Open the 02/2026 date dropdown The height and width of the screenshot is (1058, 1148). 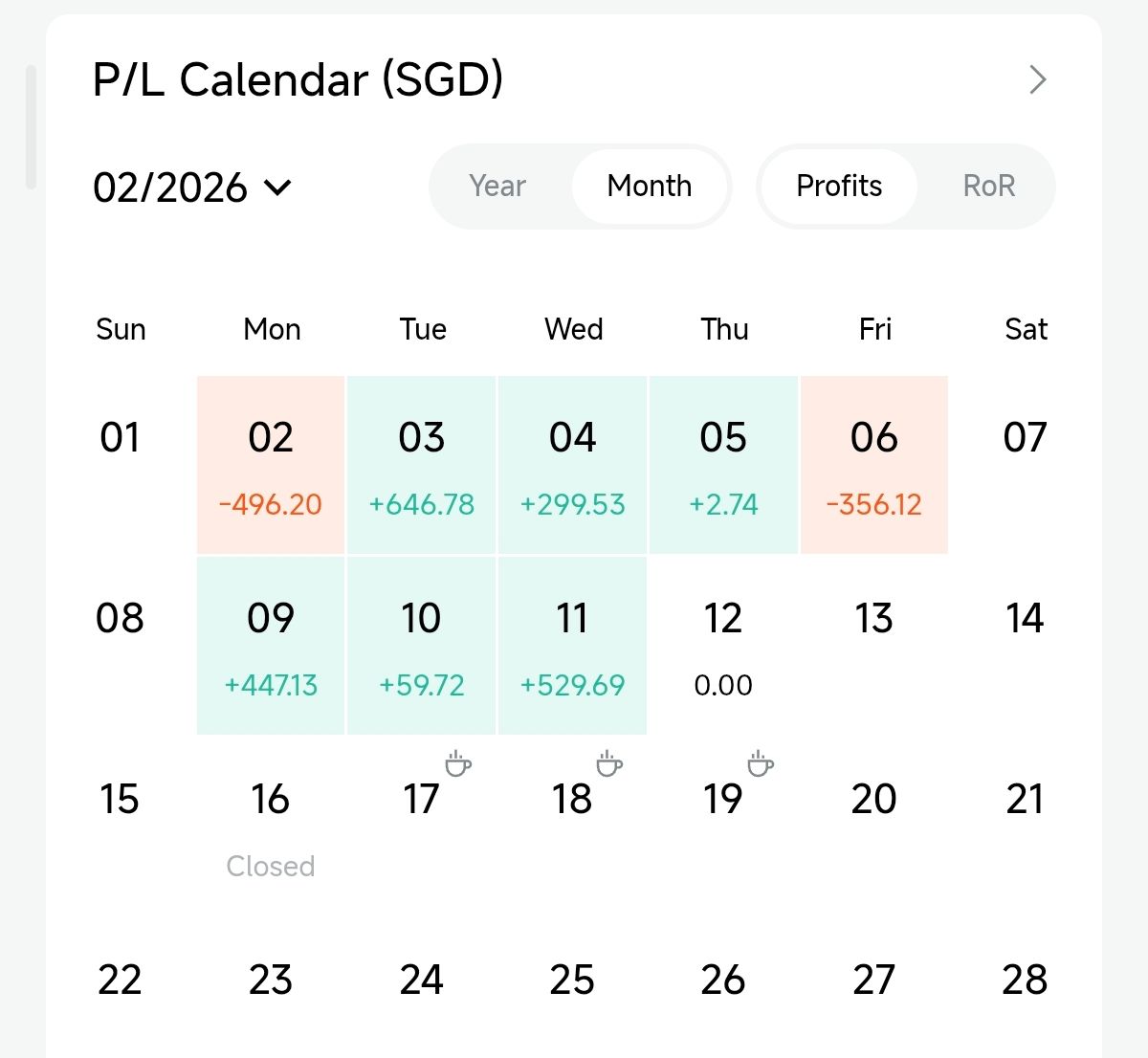point(170,187)
